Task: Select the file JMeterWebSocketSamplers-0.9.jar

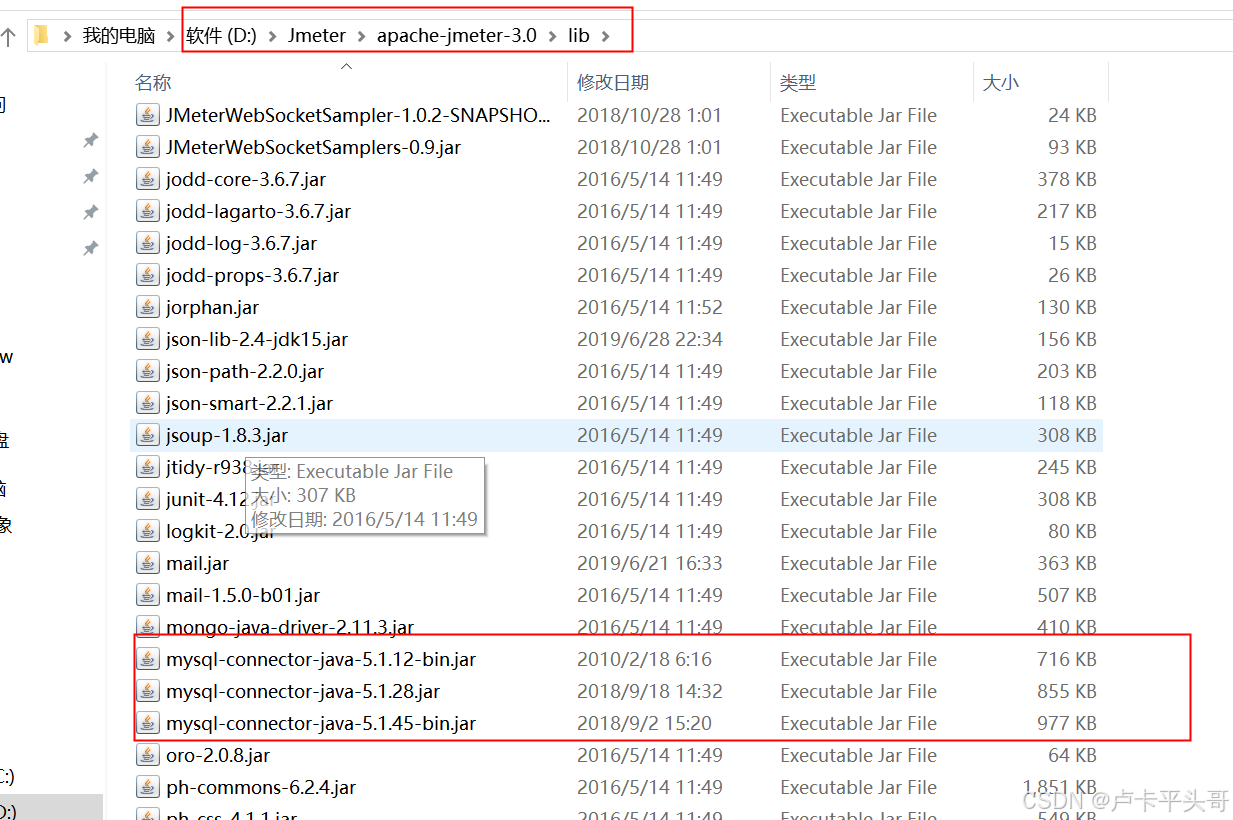Action: coord(314,147)
